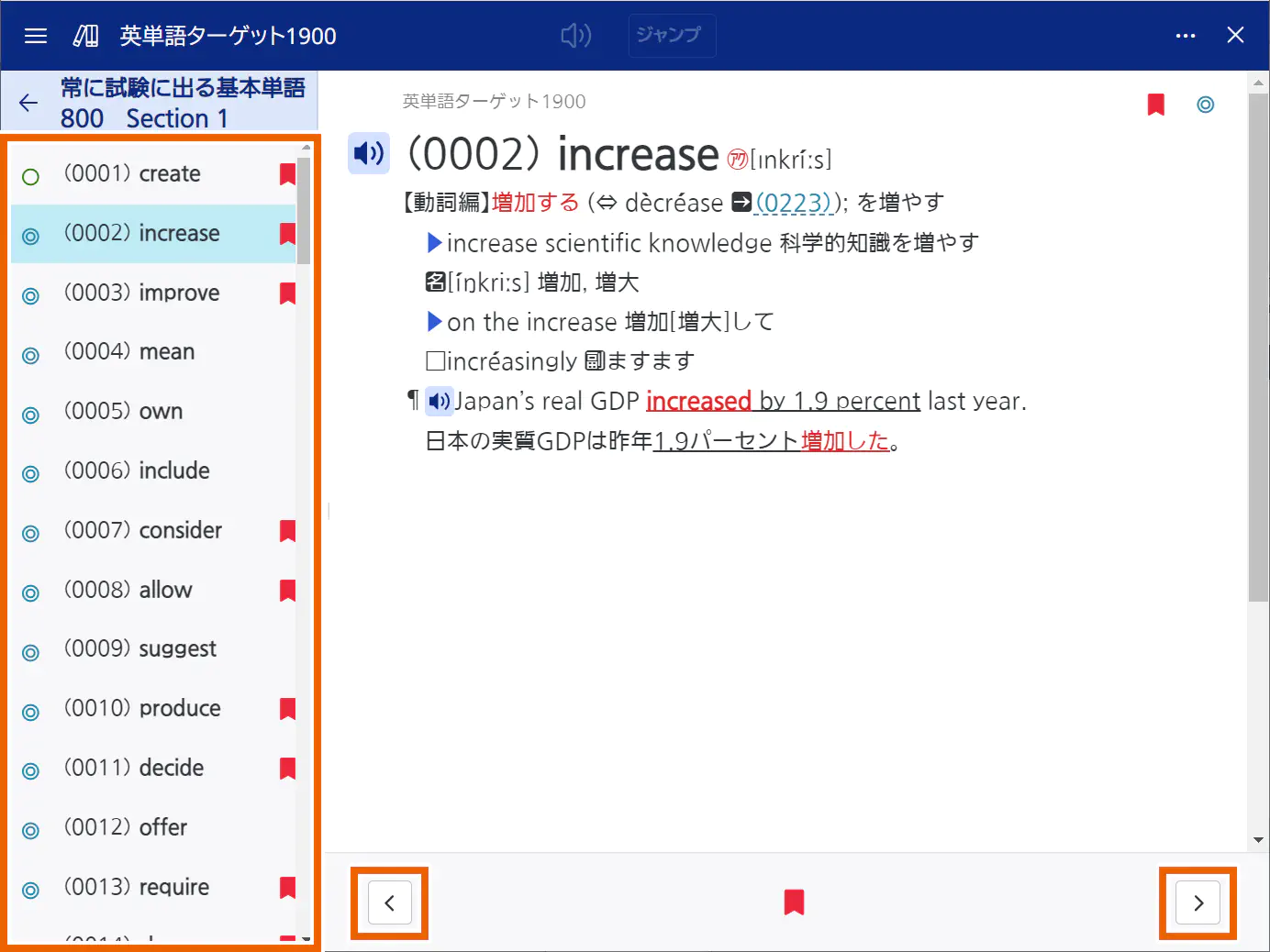Toggle the red bookmark on the improve row
The width and height of the screenshot is (1270, 952).
pos(287,293)
